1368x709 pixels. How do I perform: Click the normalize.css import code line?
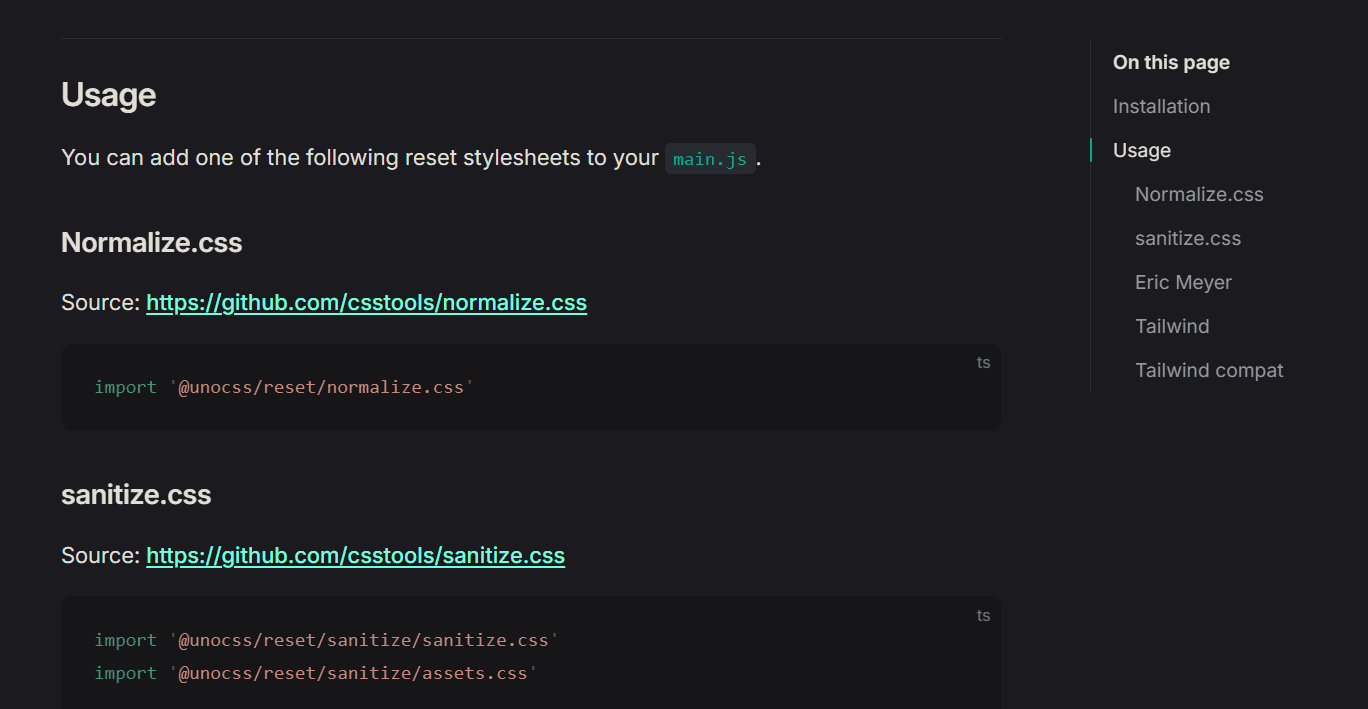pyautogui.click(x=284, y=387)
